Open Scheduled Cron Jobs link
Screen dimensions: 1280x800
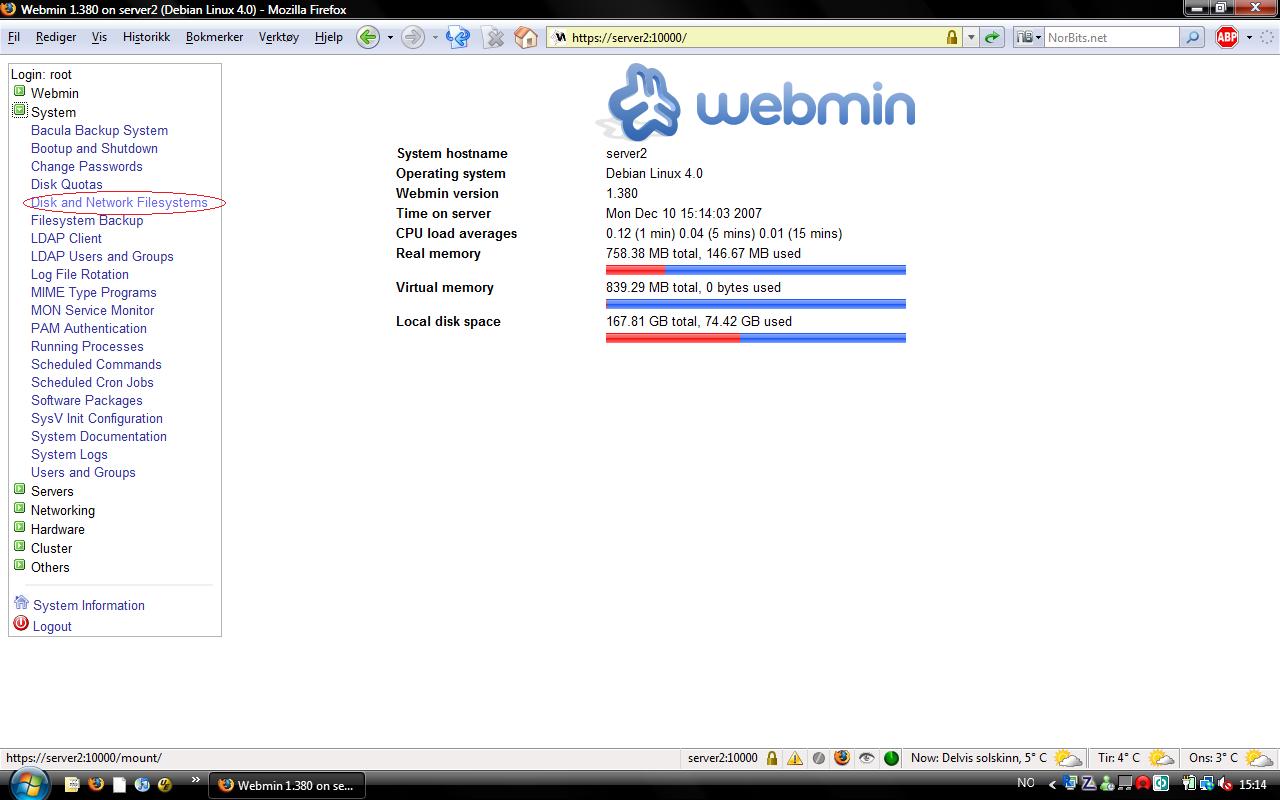(92, 382)
